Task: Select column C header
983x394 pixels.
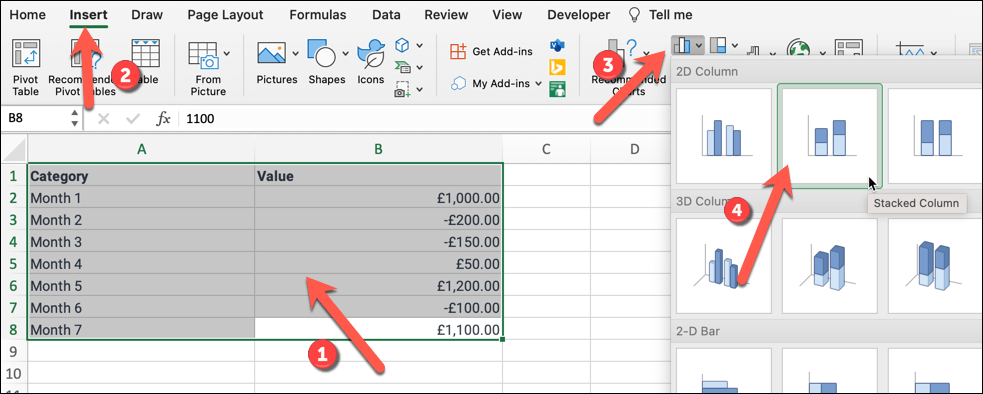Action: point(546,149)
